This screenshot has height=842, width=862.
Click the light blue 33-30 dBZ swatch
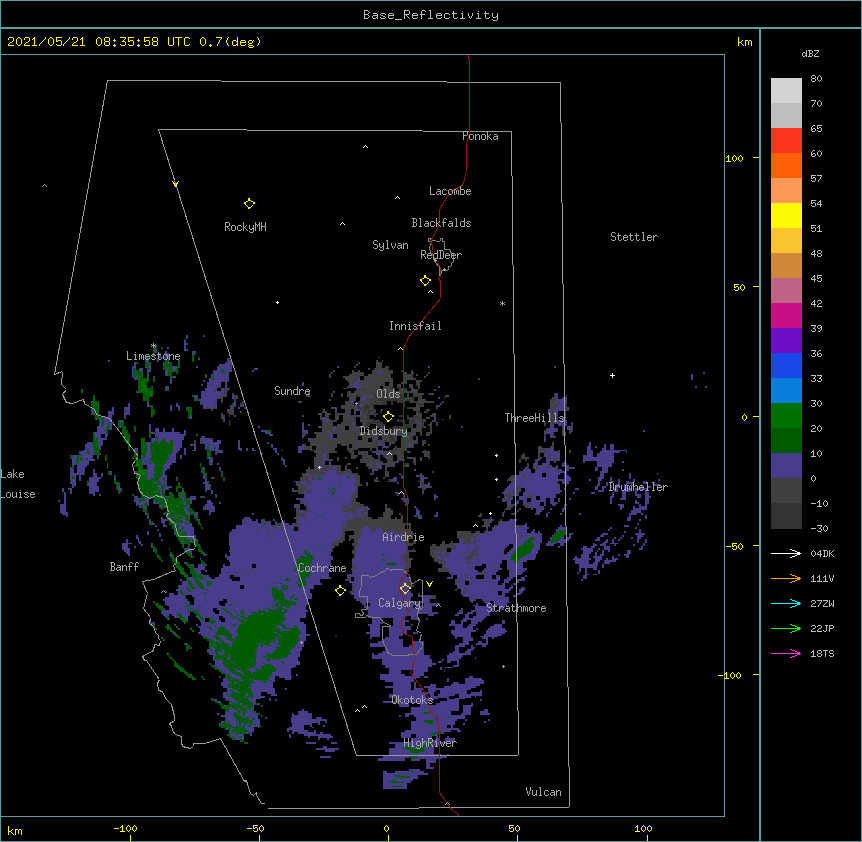(x=786, y=391)
